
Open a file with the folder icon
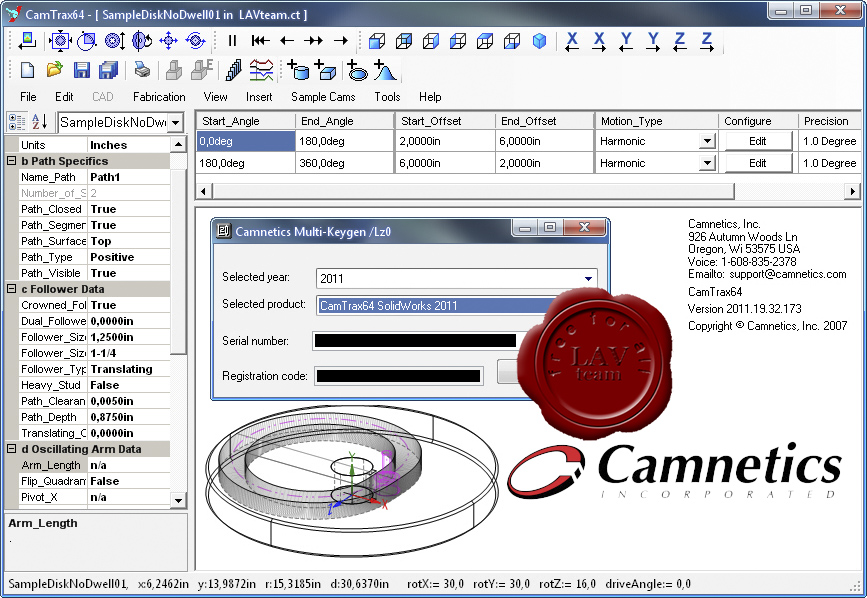(x=54, y=70)
